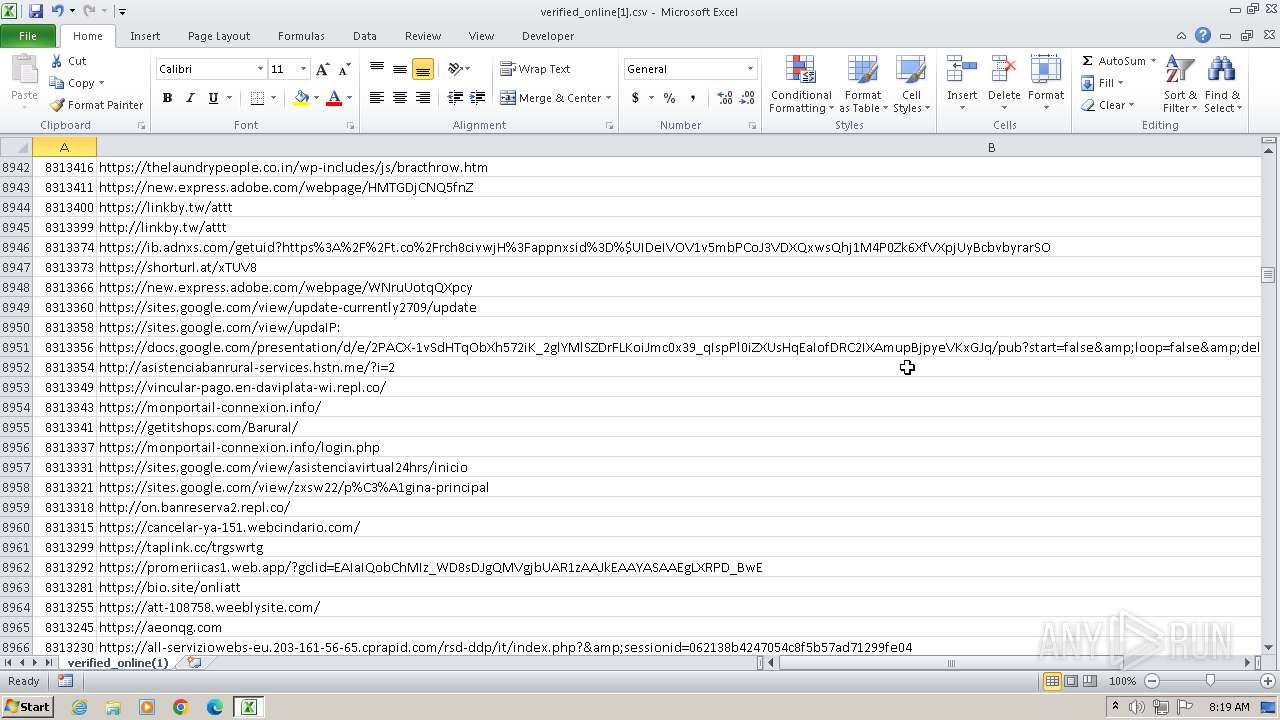Toggle Bottom Align for cells
This screenshot has height=720, width=1280.
(423, 69)
